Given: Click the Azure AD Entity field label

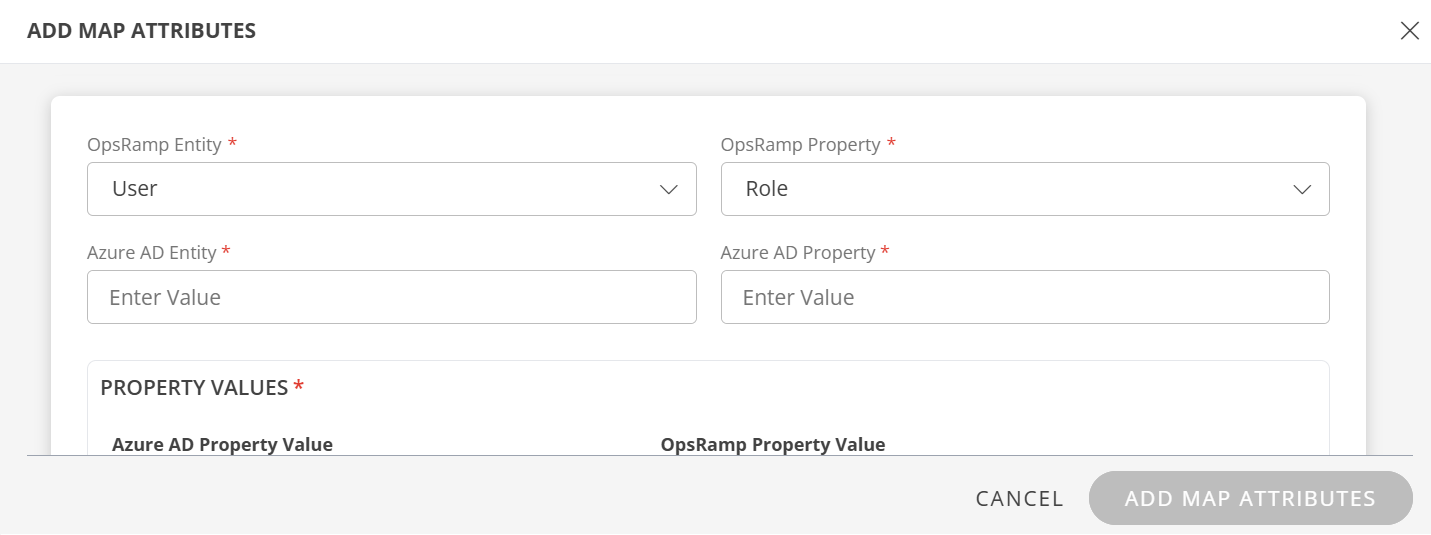Looking at the screenshot, I should 152,253.
